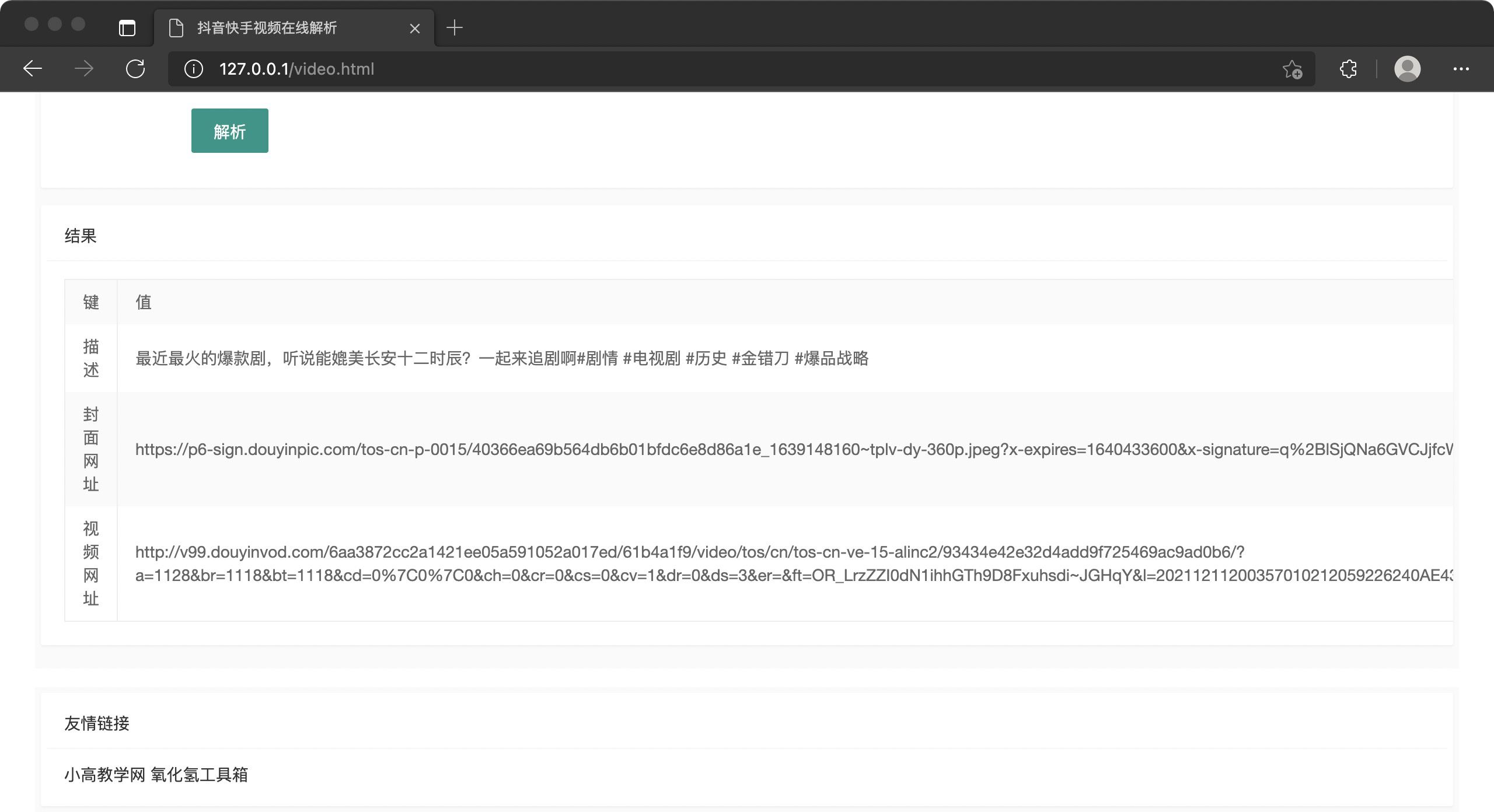This screenshot has width=1494, height=812.
Task: Click the video description text cell
Action: click(x=502, y=358)
